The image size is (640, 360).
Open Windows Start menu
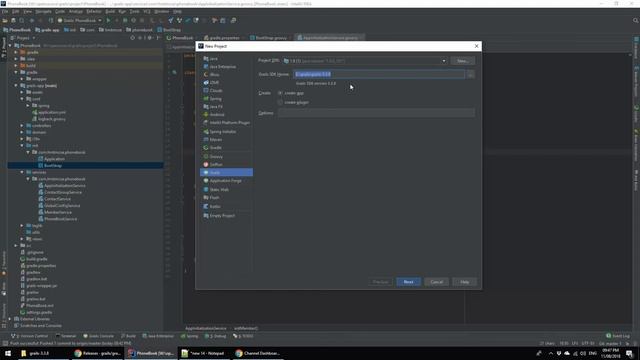point(8,353)
